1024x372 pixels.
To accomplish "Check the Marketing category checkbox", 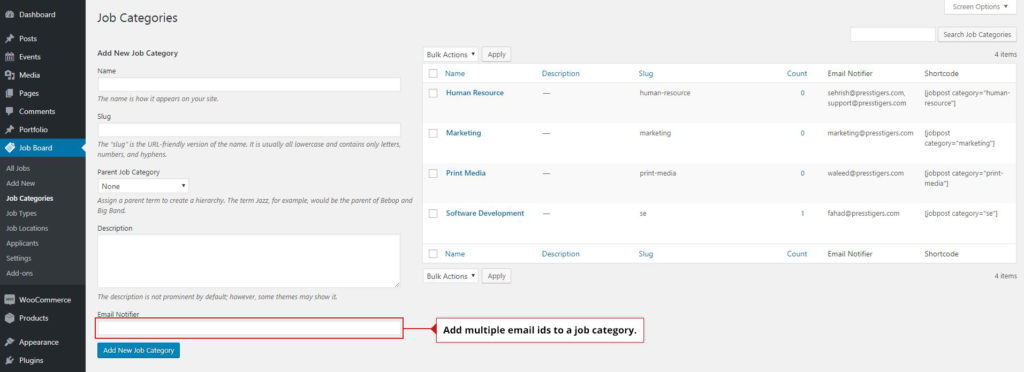I will tap(433, 133).
